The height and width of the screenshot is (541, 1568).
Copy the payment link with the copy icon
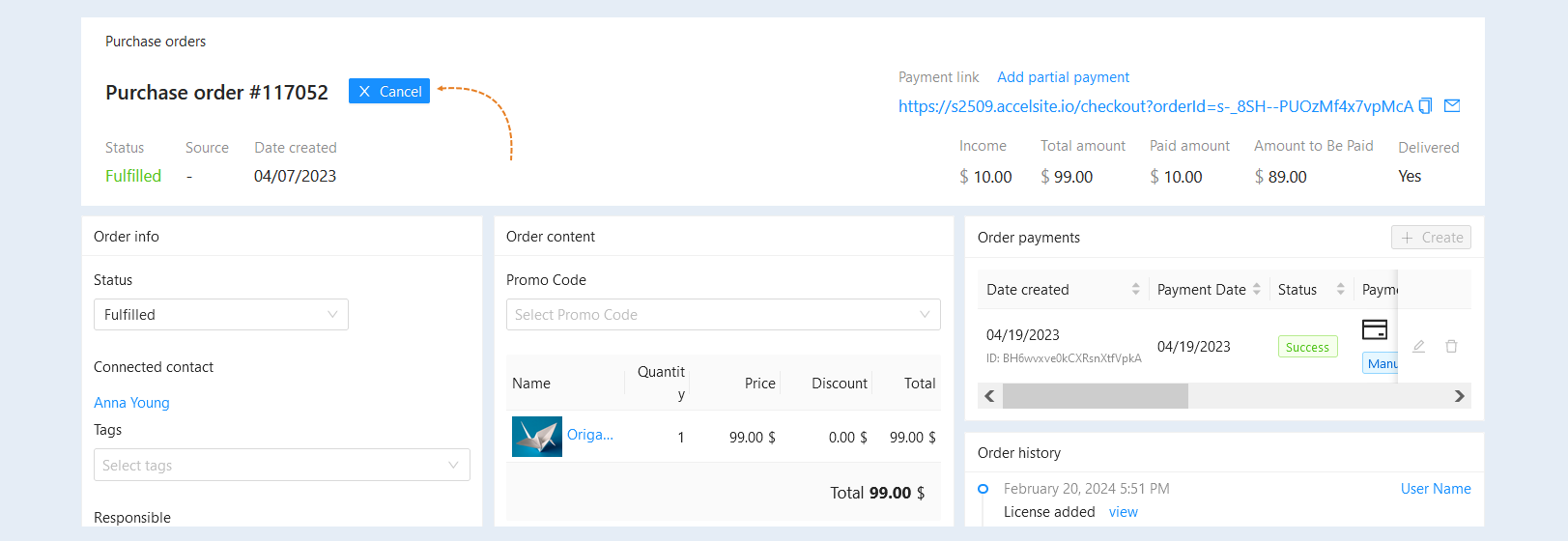1425,105
